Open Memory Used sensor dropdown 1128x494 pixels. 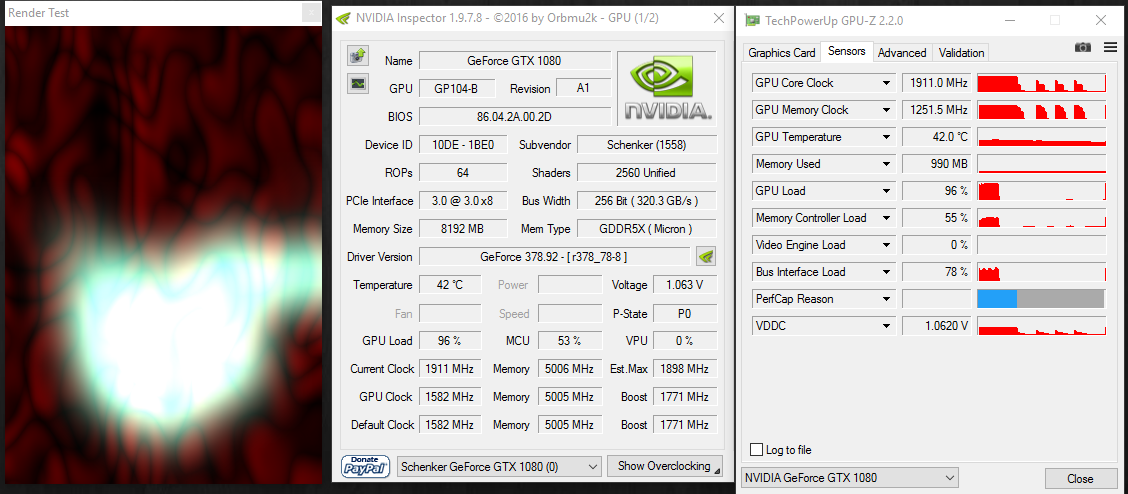(887, 164)
